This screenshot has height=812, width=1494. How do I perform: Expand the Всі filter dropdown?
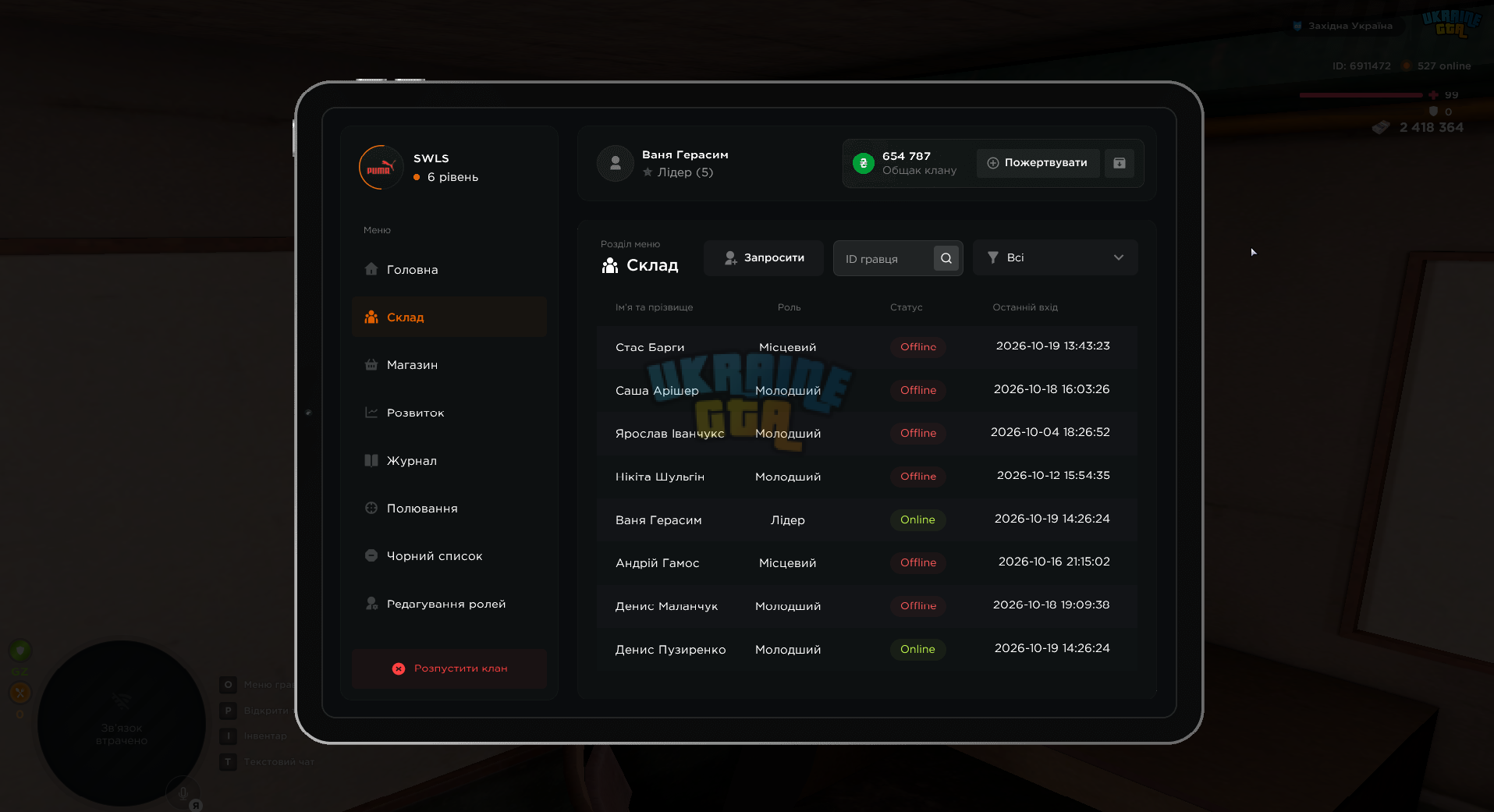coord(1055,258)
